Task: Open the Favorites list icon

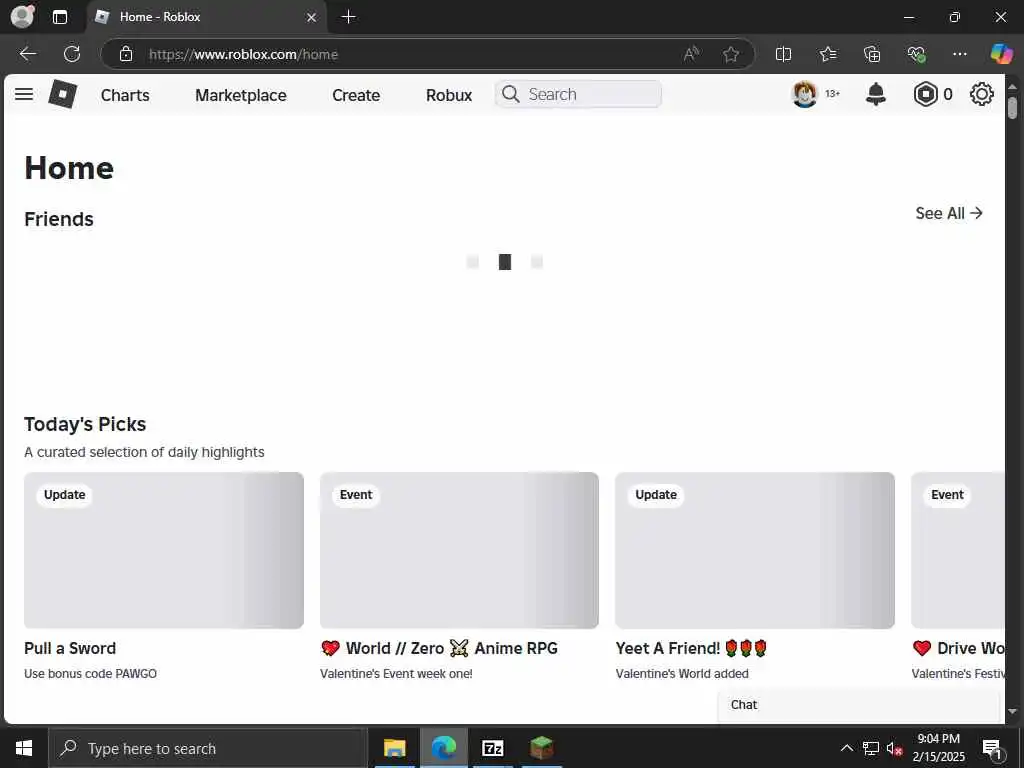Action: click(x=827, y=54)
